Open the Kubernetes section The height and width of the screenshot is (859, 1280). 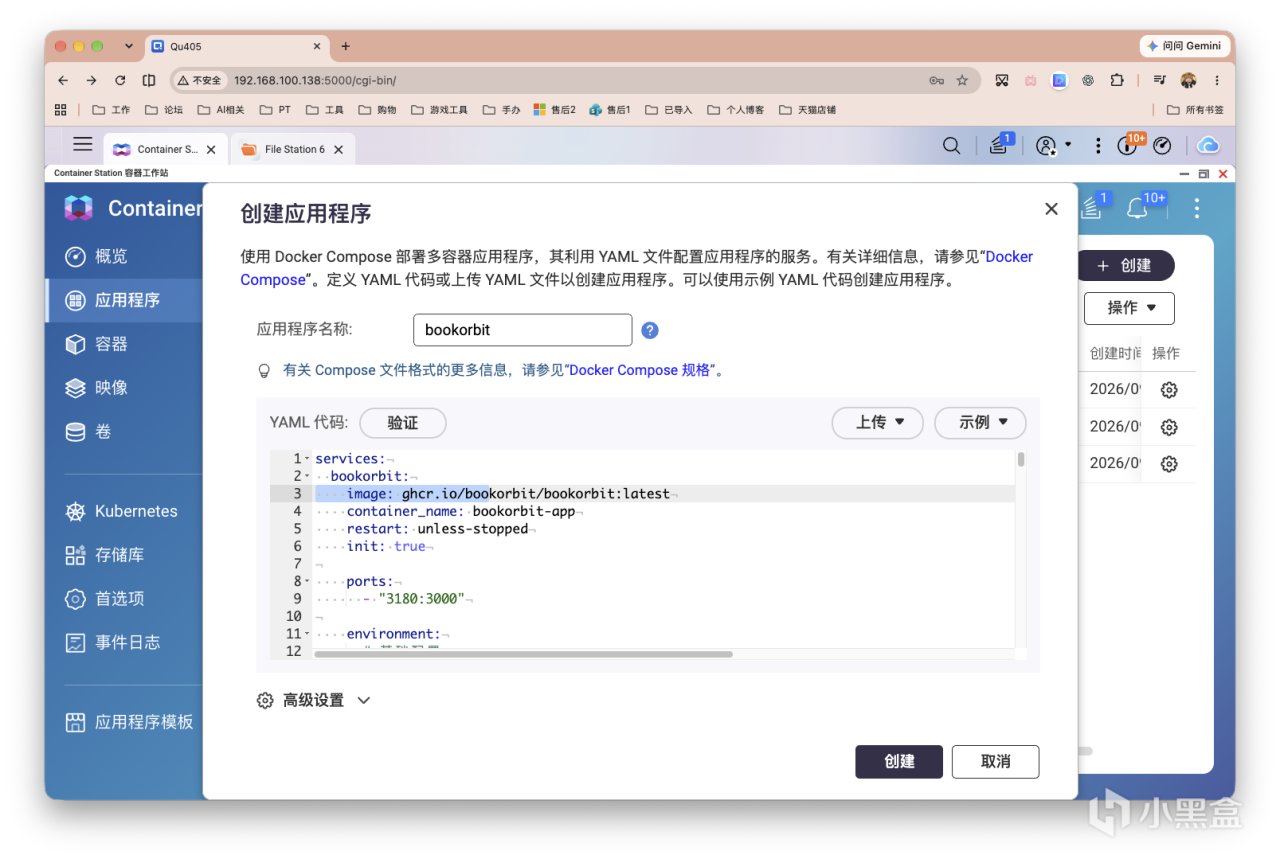pyautogui.click(x=121, y=511)
